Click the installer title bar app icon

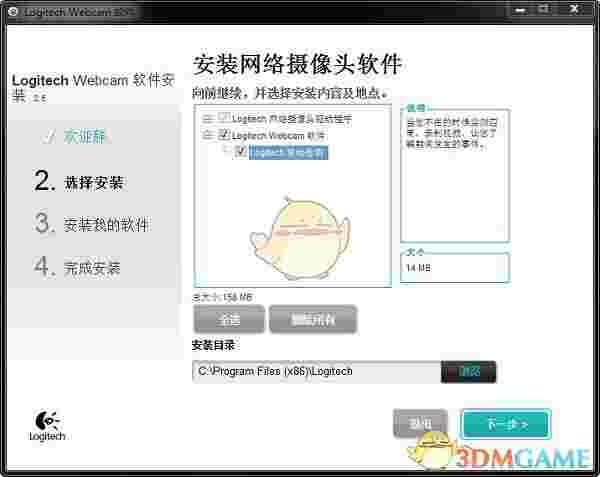point(13,11)
